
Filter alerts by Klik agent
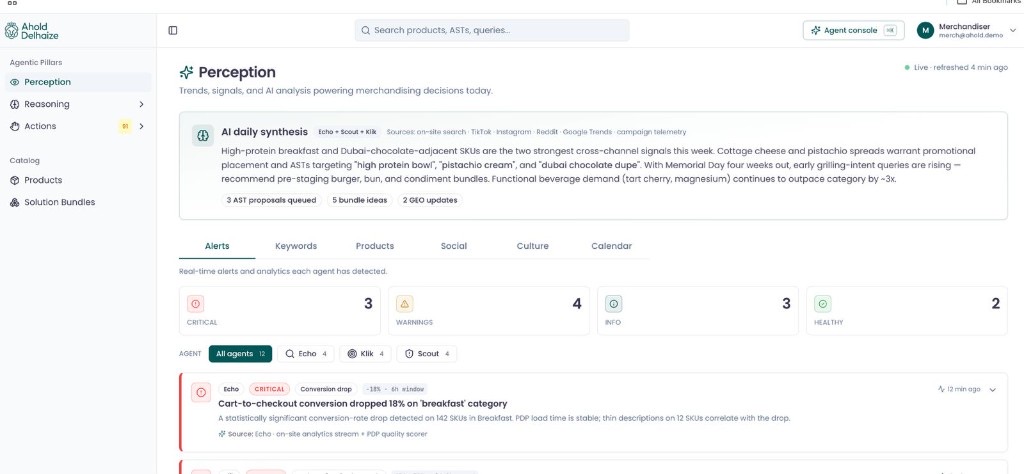click(x=366, y=354)
